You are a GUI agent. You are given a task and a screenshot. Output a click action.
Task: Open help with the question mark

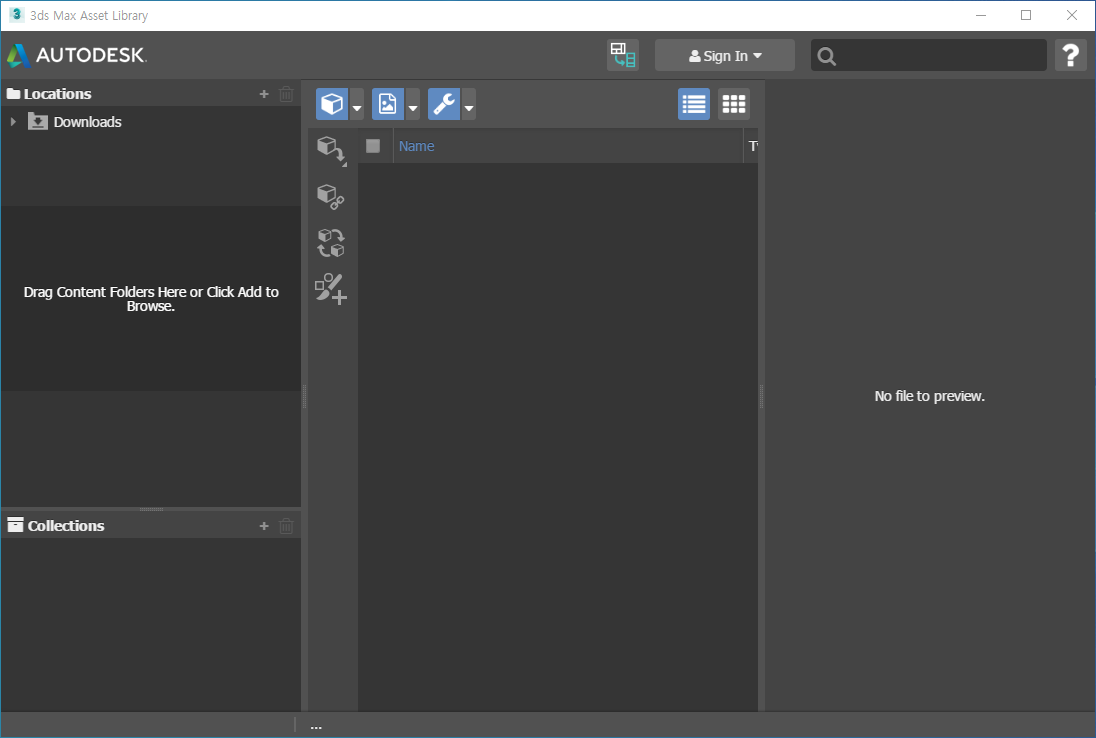point(1070,55)
